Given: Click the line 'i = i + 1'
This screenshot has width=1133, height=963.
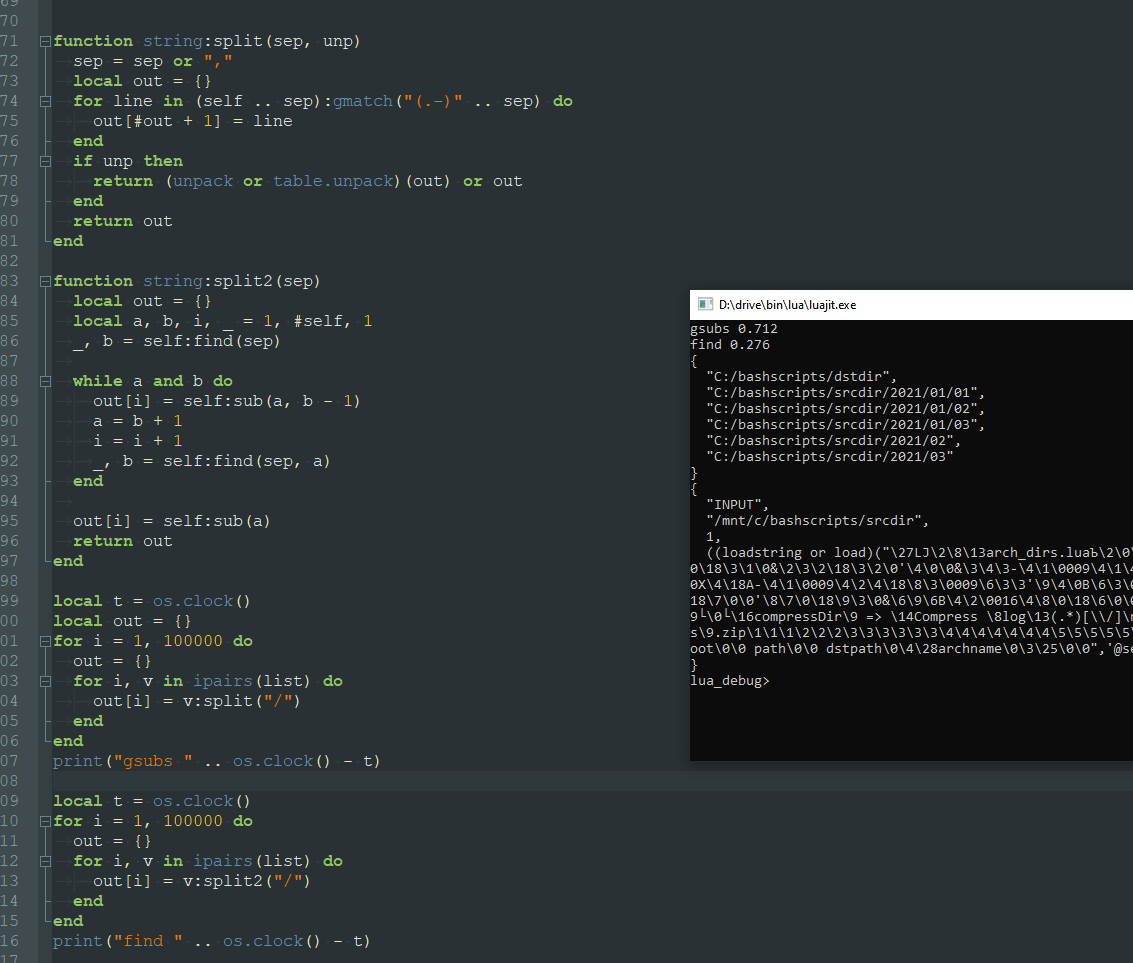Looking at the screenshot, I should click(137, 441).
